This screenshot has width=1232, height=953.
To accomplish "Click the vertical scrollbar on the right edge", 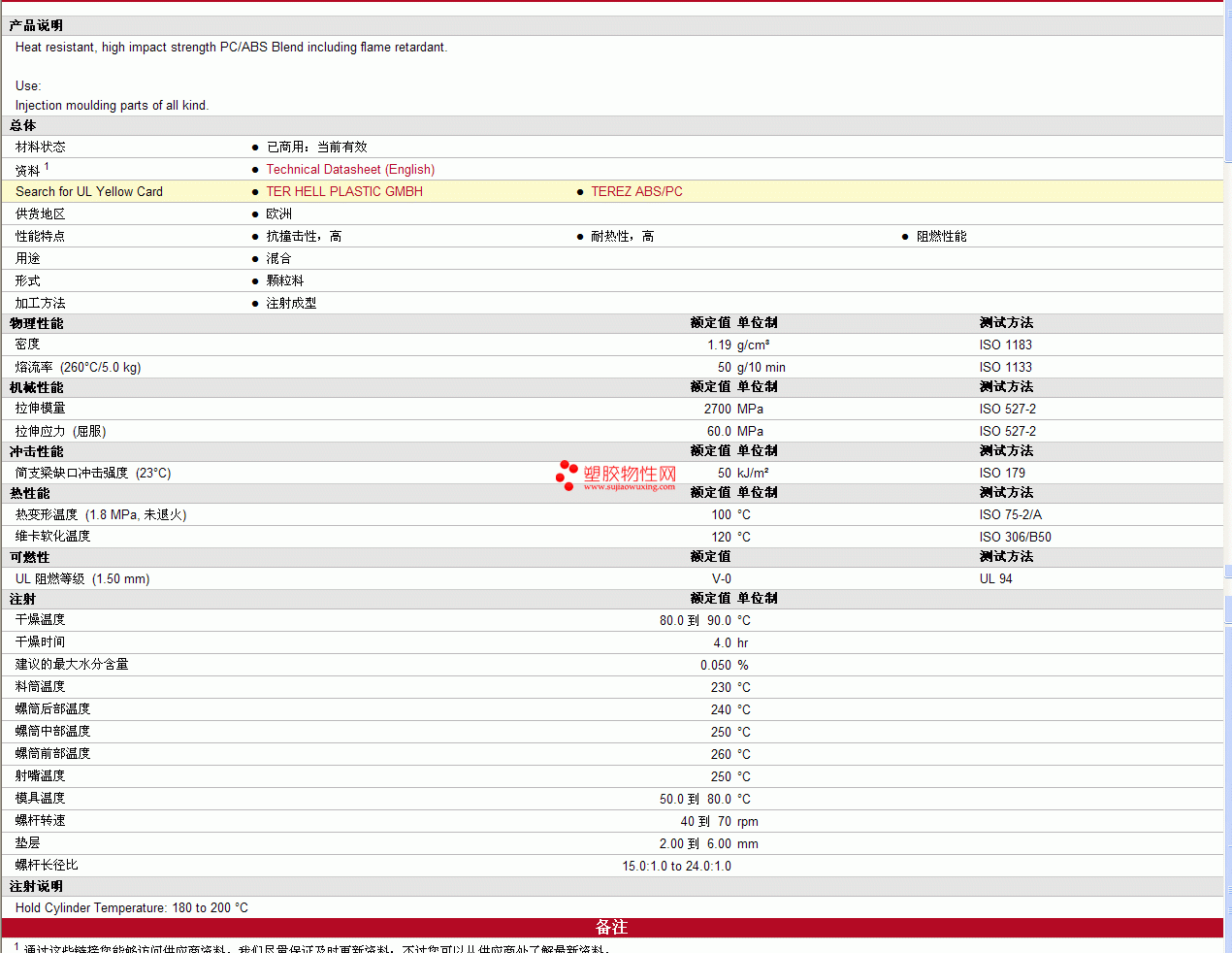I will [1228, 476].
